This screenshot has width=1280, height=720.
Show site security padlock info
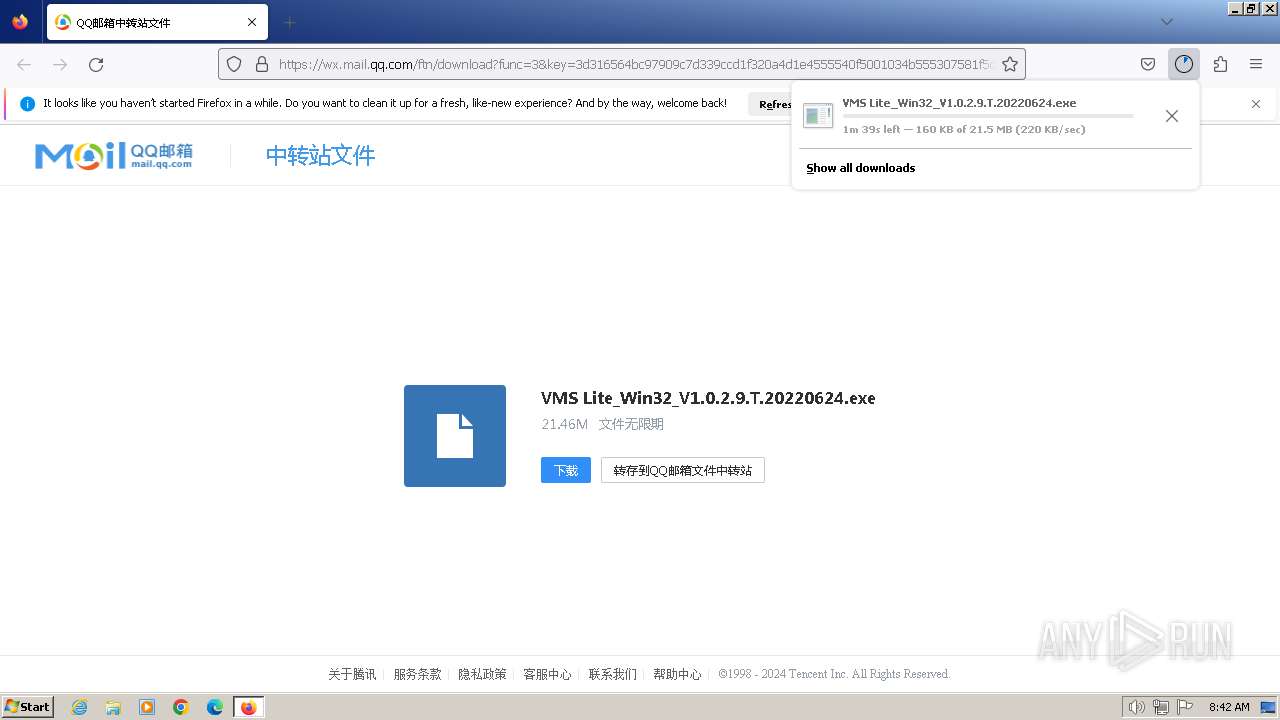[x=262, y=64]
